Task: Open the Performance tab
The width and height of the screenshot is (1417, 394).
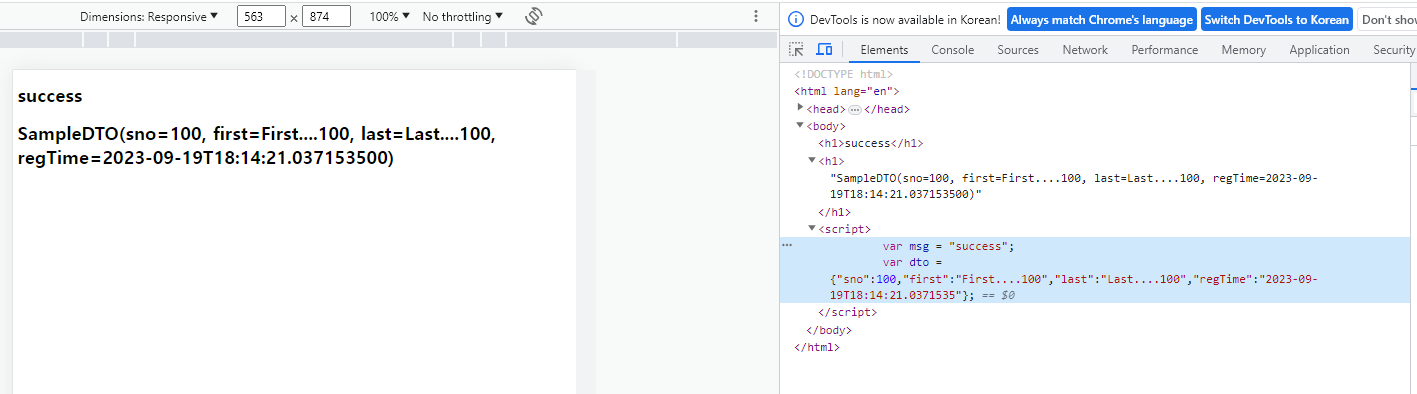Action: point(1165,49)
